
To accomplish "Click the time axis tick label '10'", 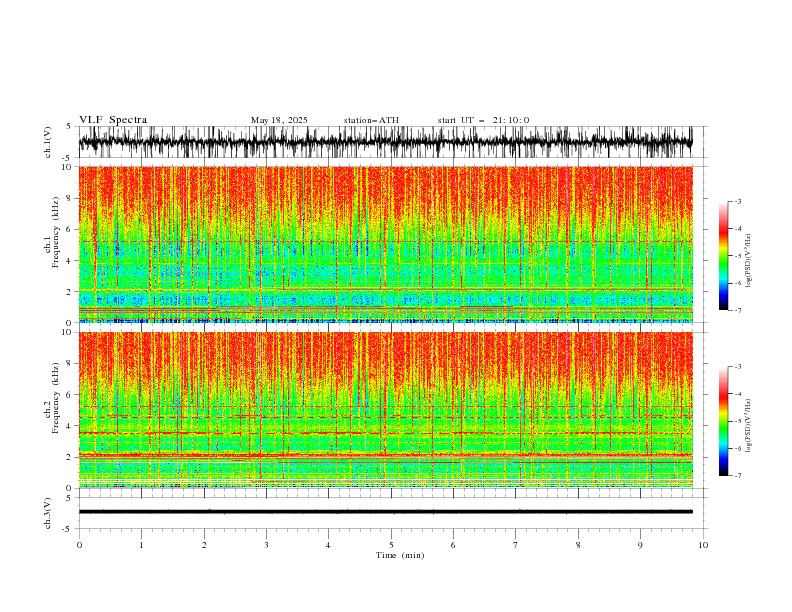I will point(703,545).
